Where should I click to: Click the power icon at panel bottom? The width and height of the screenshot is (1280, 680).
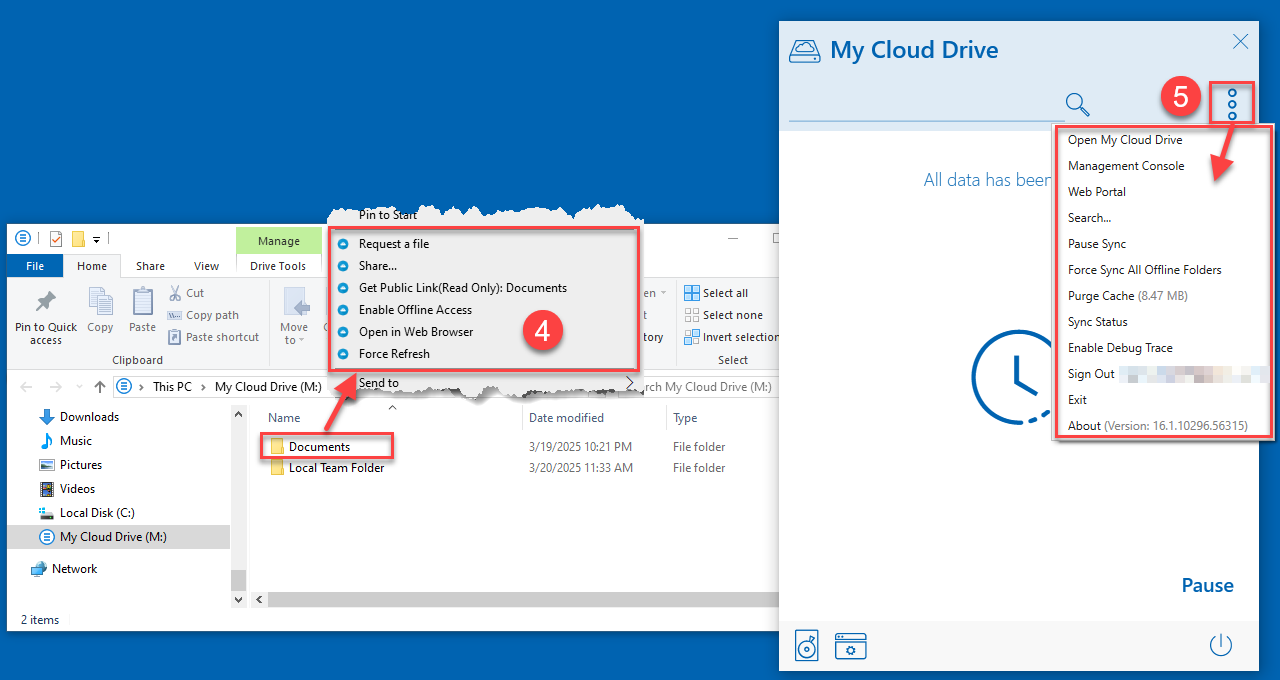1220,645
